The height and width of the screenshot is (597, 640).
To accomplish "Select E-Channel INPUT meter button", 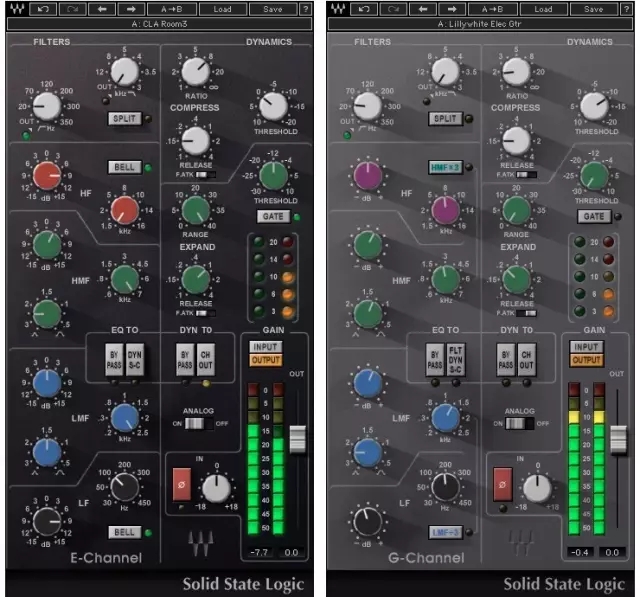I will point(265,347).
